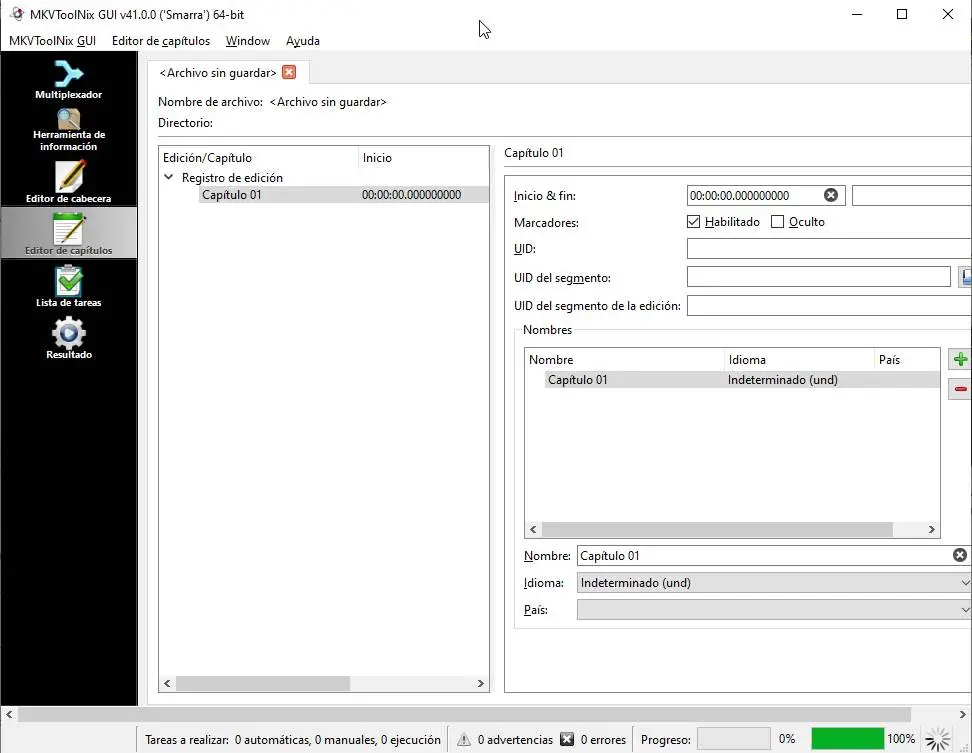Screen dimensions: 972x753
Task: Add a new chapter name with plus icon
Action: pyautogui.click(x=960, y=359)
